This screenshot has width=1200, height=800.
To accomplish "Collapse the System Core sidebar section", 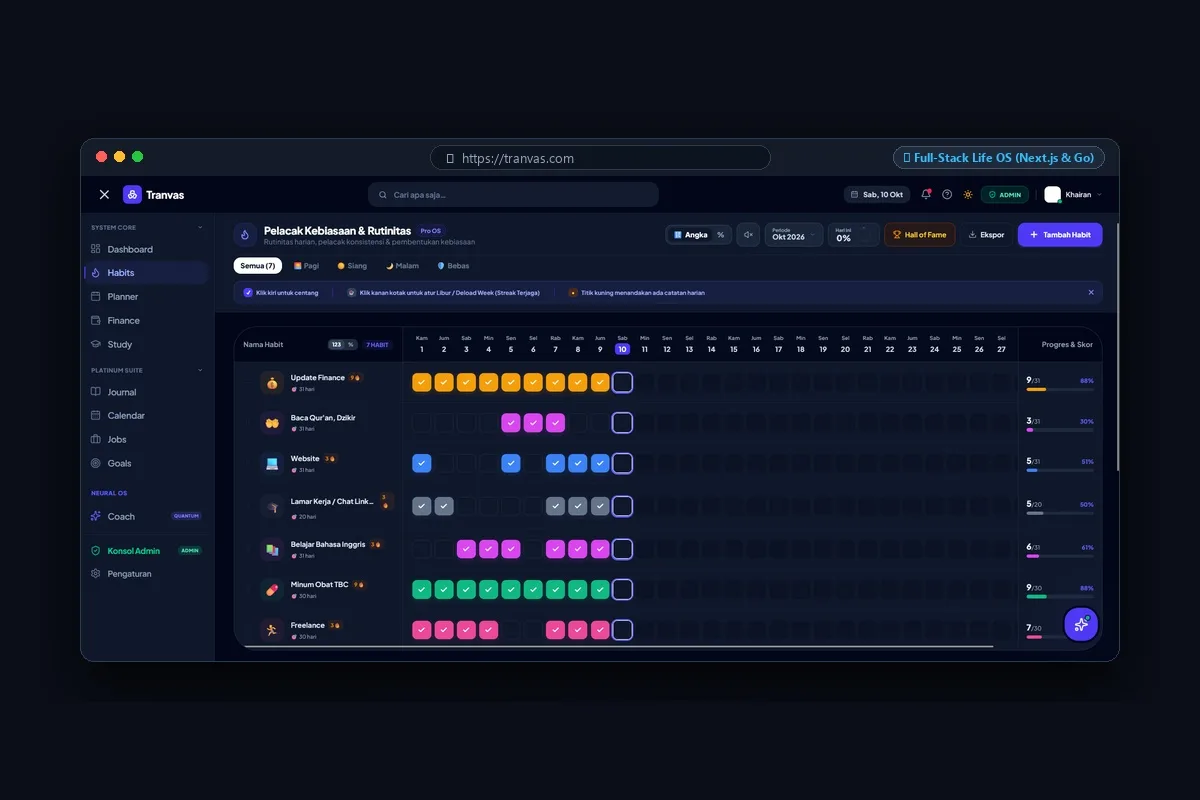I will click(x=199, y=227).
